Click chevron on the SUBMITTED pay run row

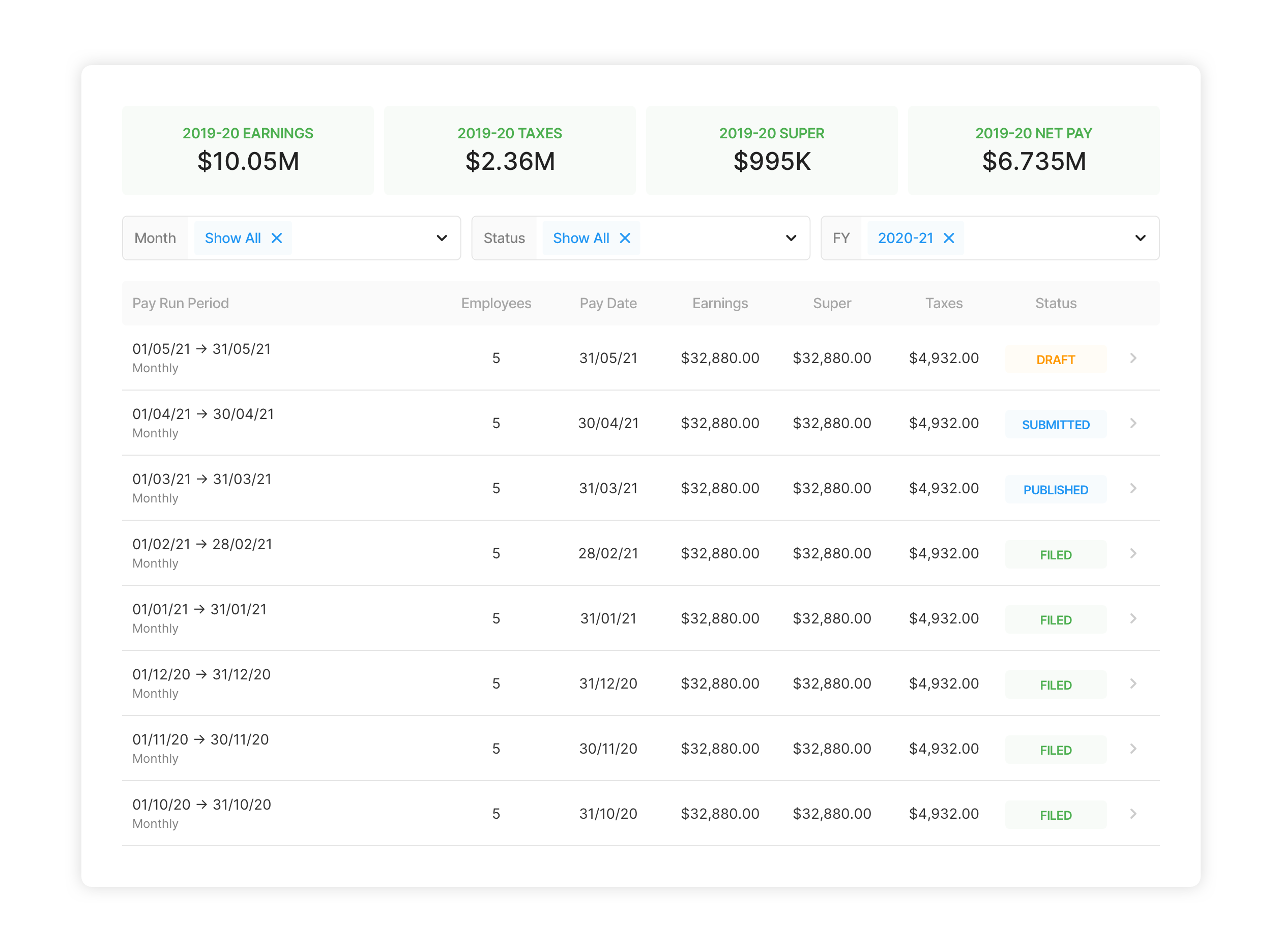point(1133,424)
